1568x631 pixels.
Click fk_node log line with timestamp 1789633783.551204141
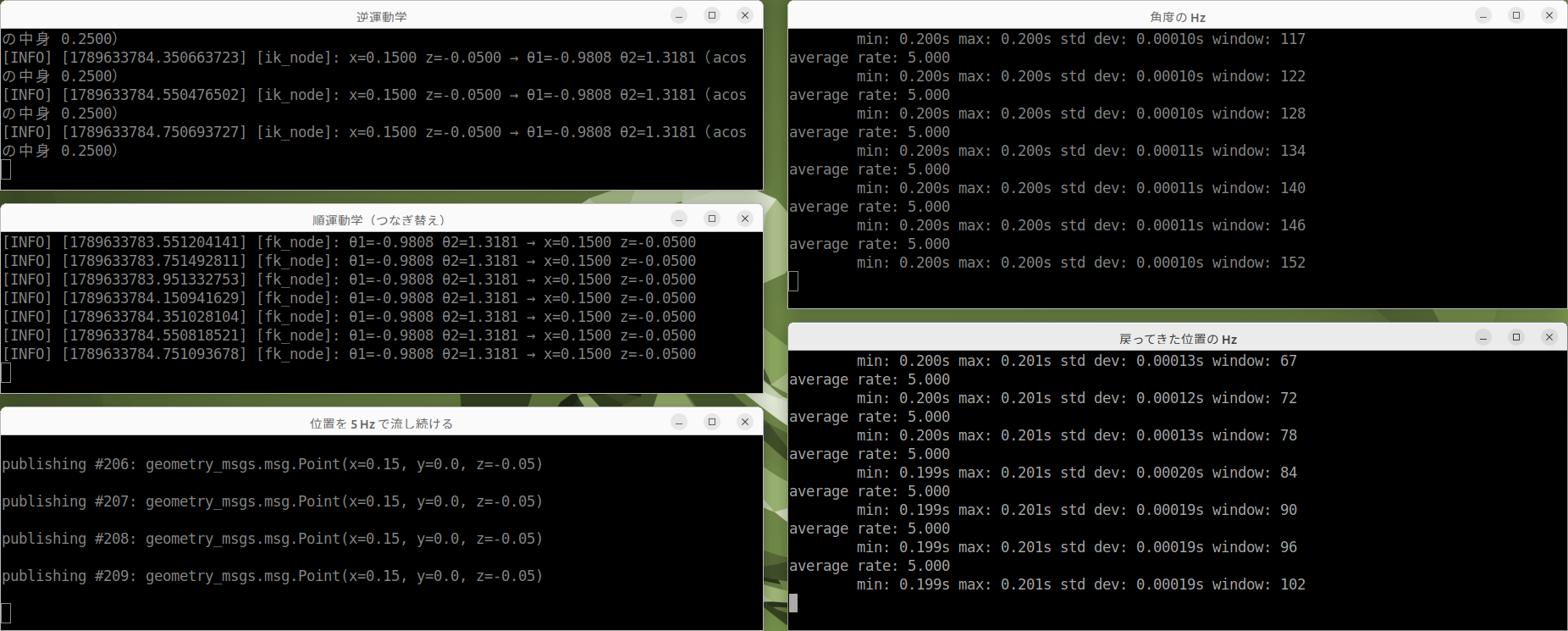pos(349,242)
